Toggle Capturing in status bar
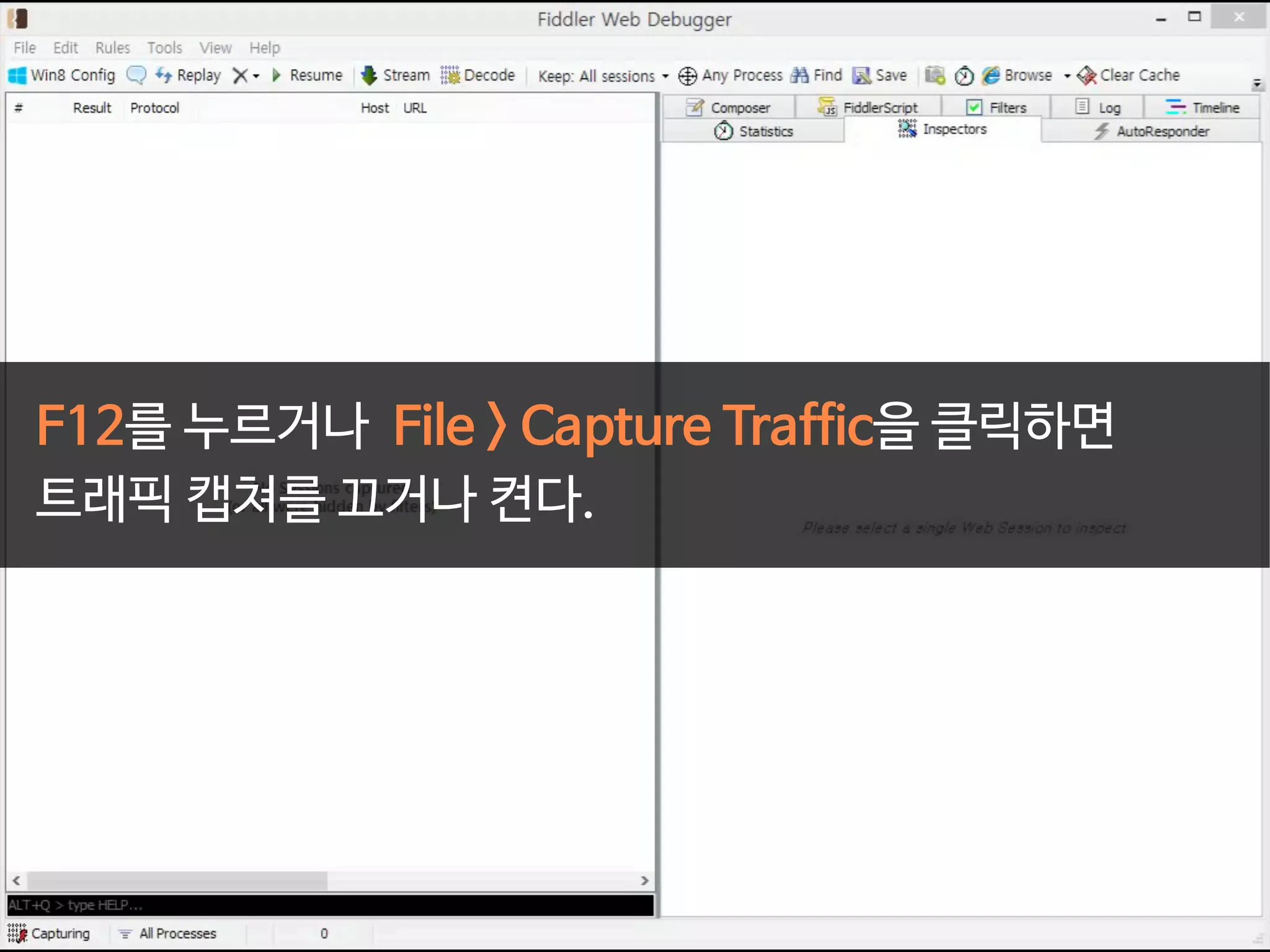Screen dimensions: 1270x952 tap(49, 933)
